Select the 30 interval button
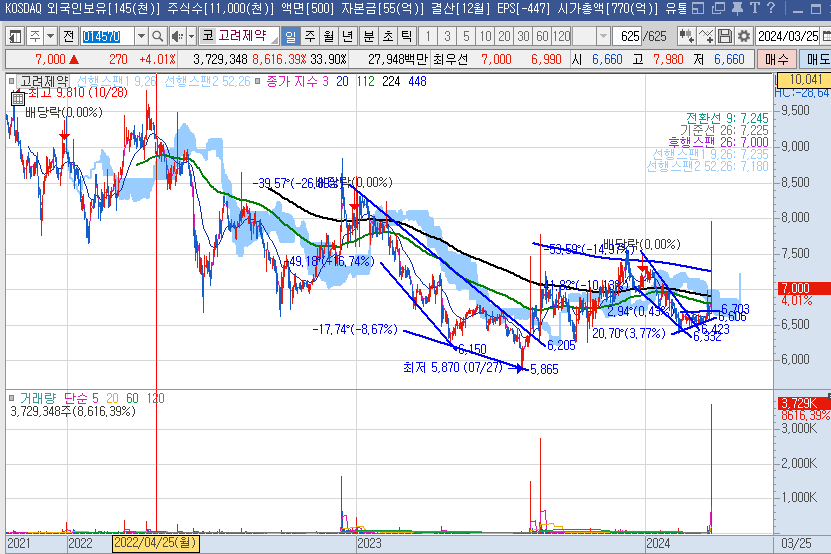This screenshot has height=554, width=831. tap(523, 36)
